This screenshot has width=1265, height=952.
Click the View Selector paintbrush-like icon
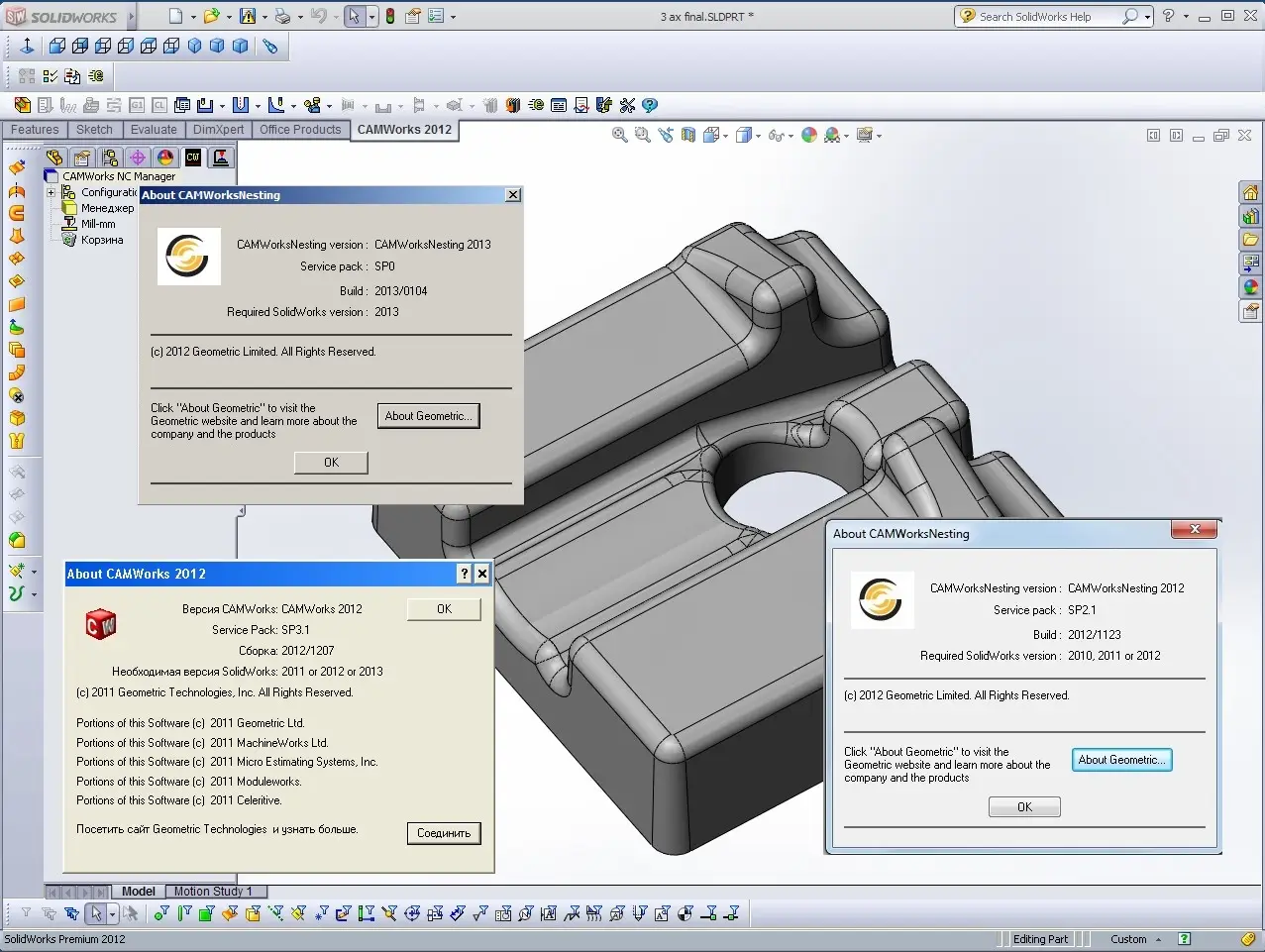point(269,46)
